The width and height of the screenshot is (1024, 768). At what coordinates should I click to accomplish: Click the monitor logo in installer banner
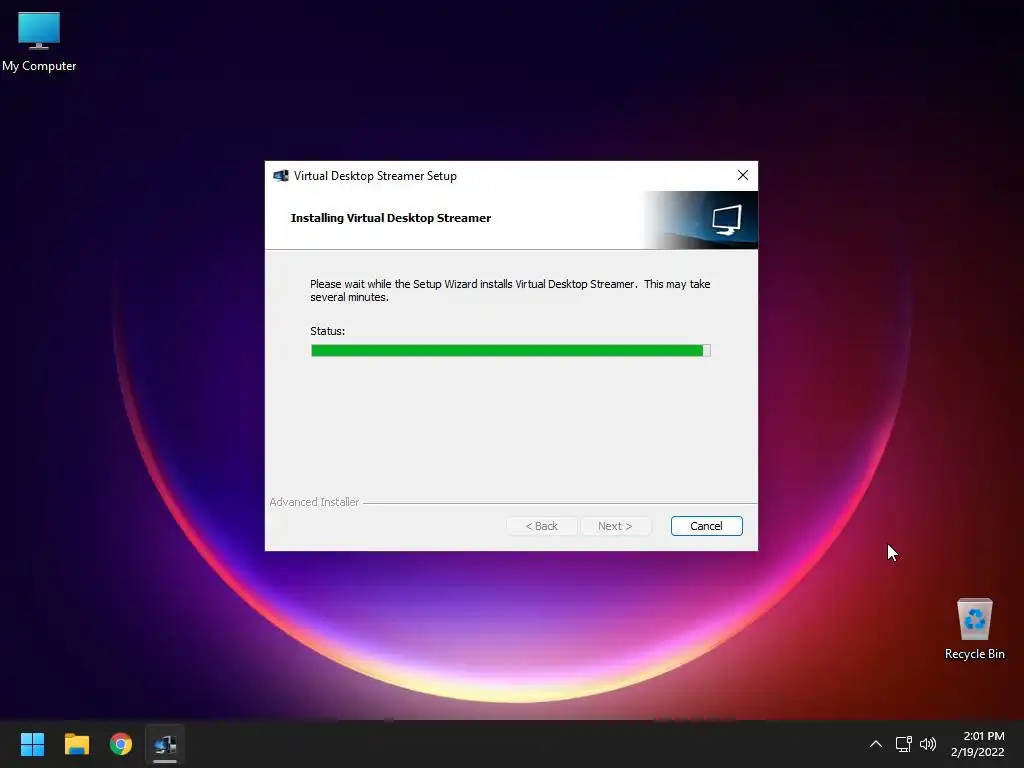pos(726,219)
